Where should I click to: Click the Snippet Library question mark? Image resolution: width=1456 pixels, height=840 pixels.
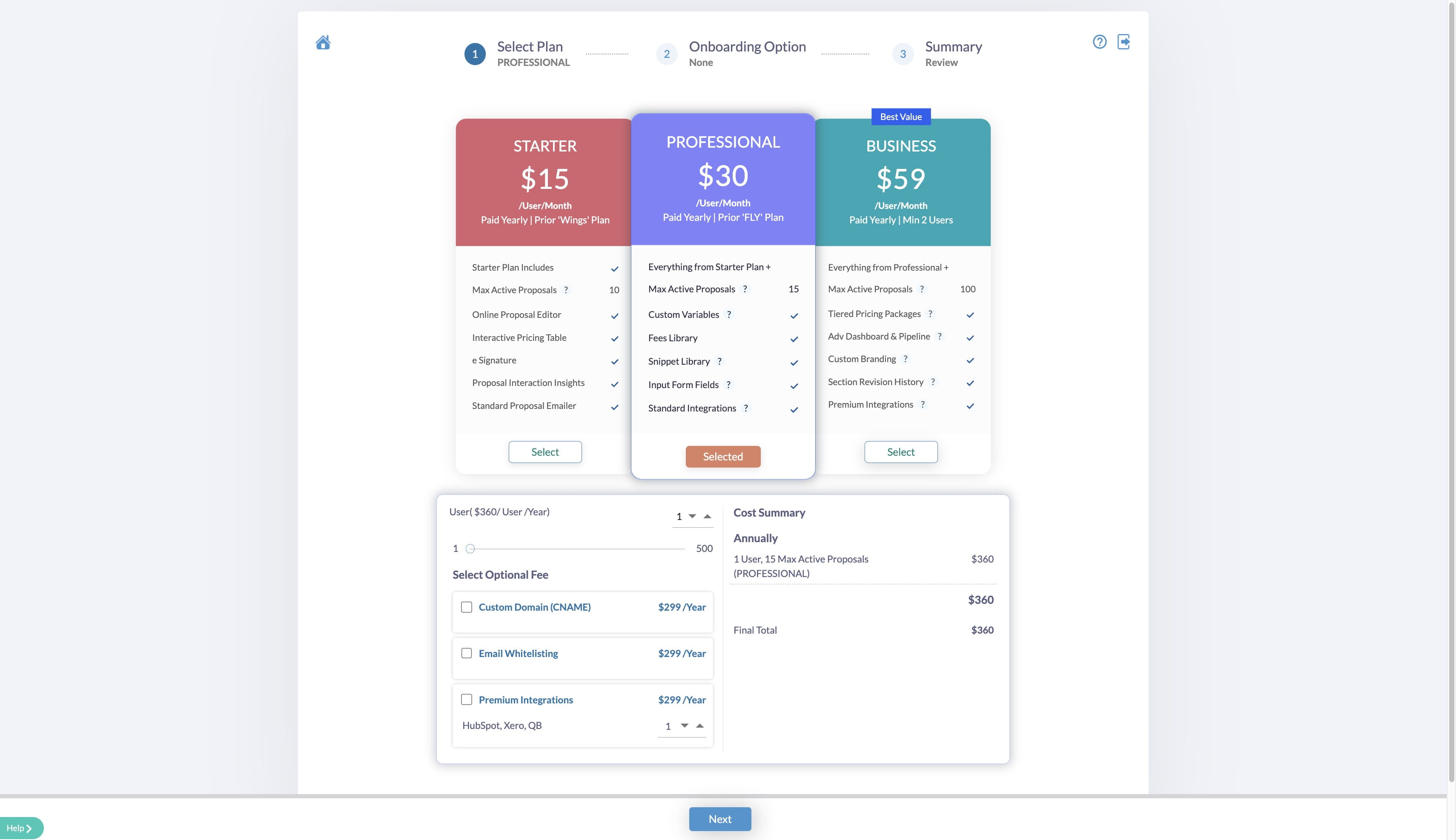click(719, 362)
